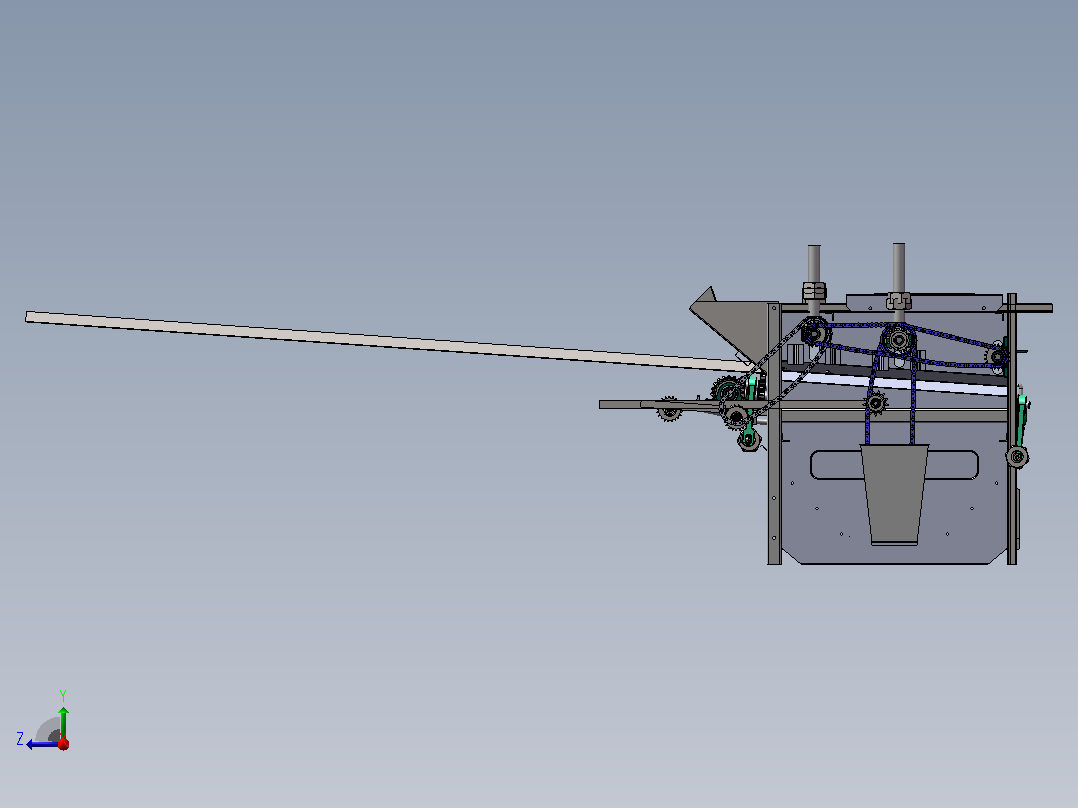Select the roller wheel below the right green lever
Screen dimensions: 1078x808
click(x=1017, y=457)
